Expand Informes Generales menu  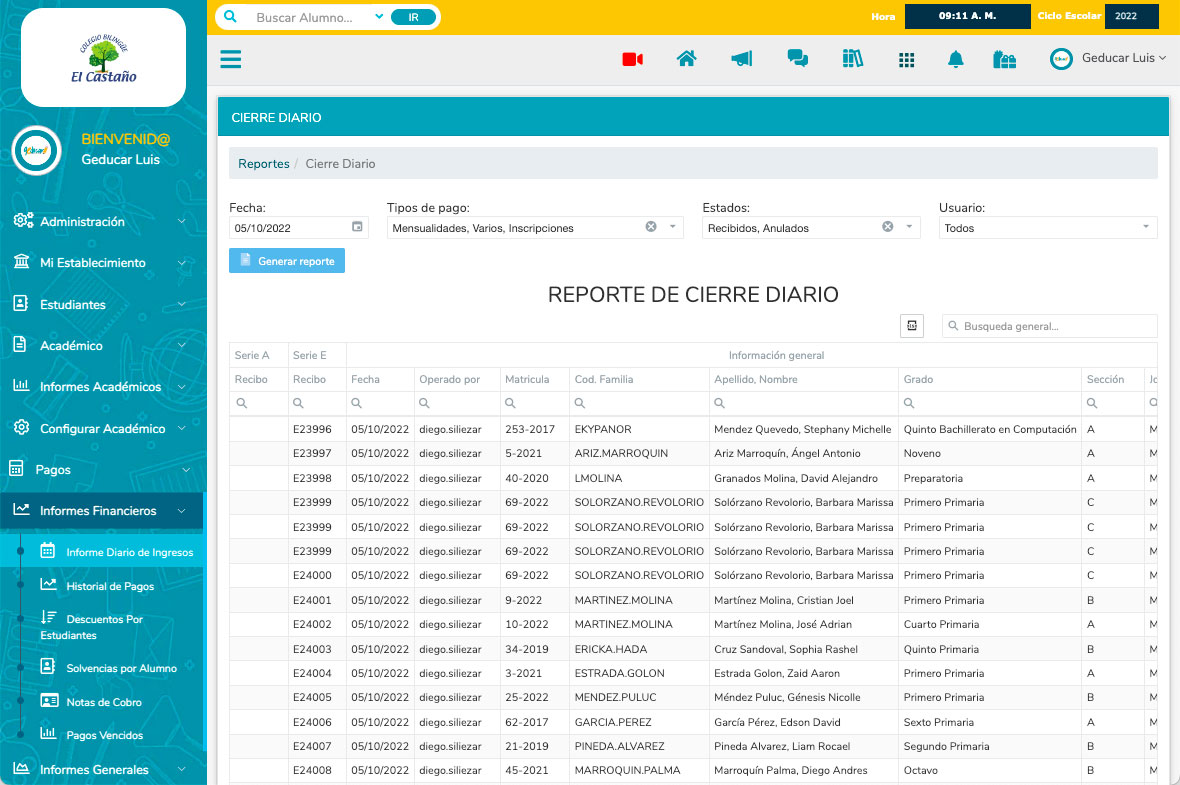coord(101,769)
